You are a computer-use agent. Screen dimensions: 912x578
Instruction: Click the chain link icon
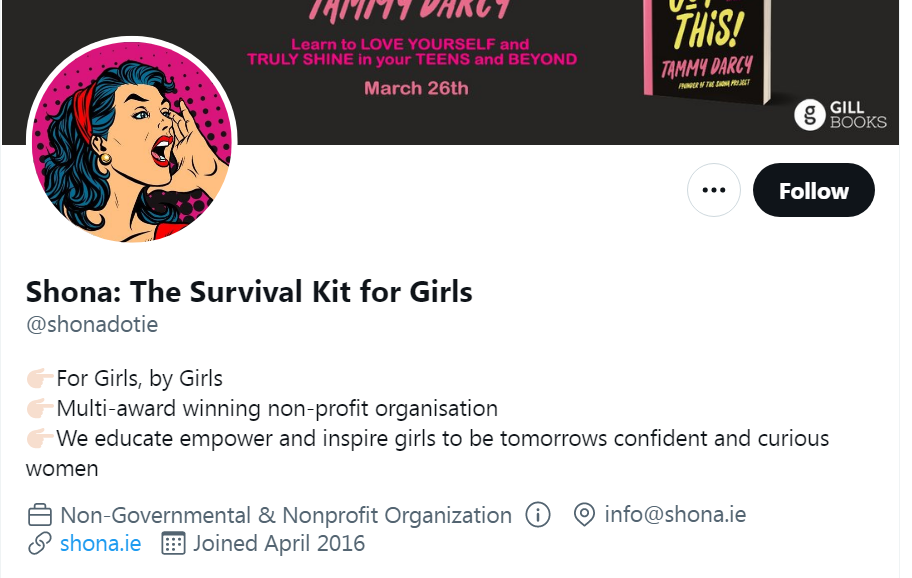click(40, 544)
